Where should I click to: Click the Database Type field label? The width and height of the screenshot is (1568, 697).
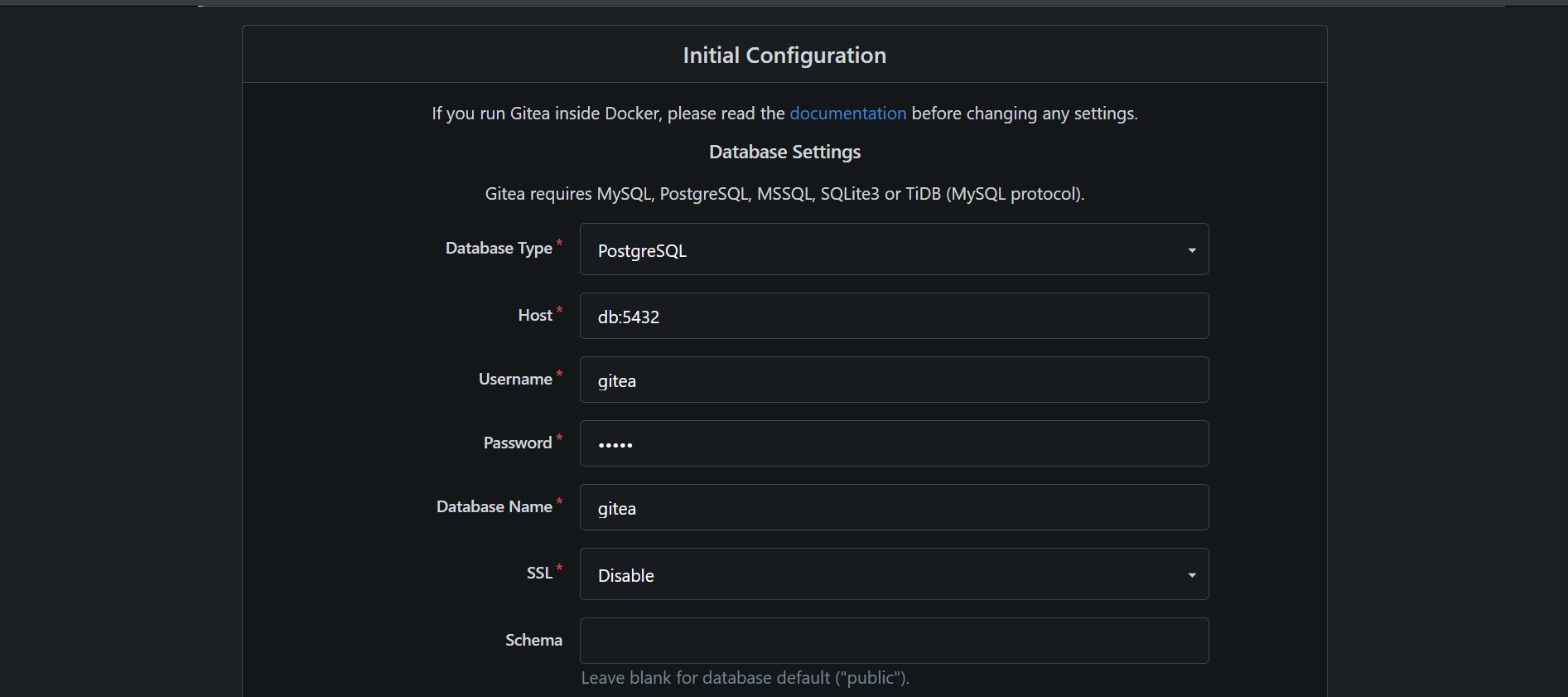tap(499, 249)
